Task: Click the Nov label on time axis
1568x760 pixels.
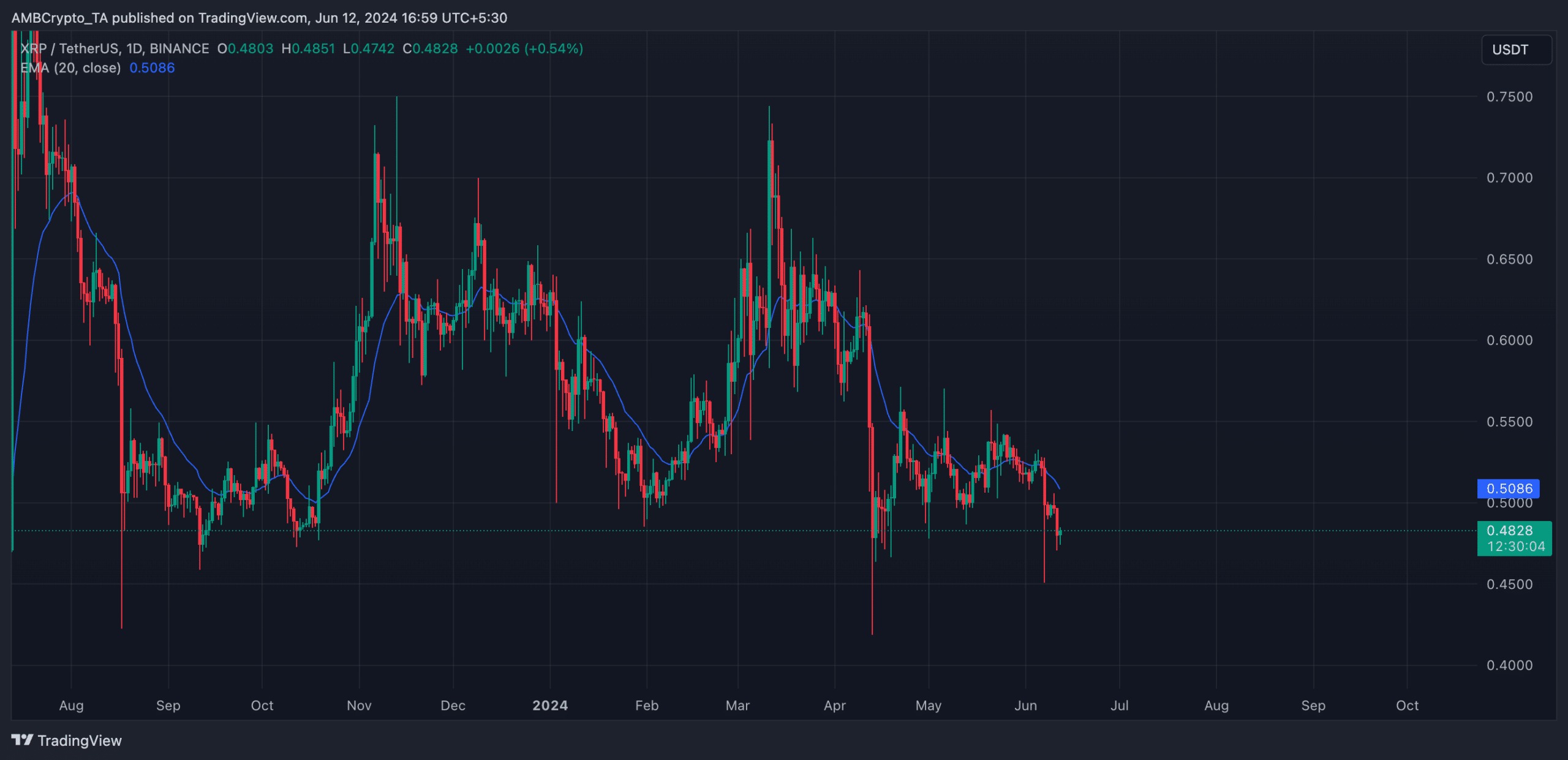Action: (359, 705)
